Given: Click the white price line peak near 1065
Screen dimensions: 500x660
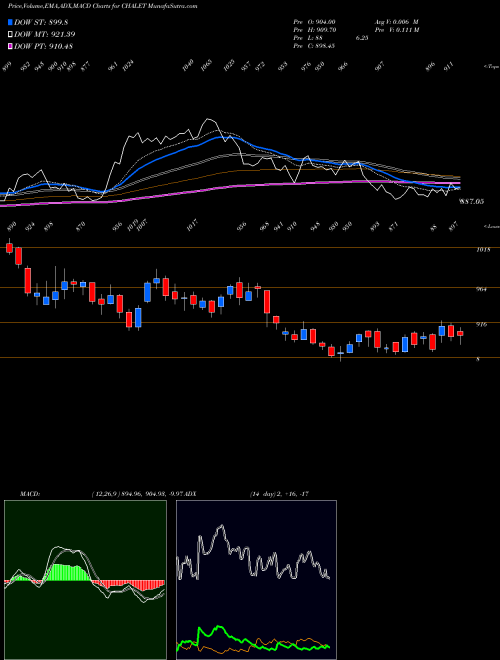Looking at the screenshot, I should point(208,121).
